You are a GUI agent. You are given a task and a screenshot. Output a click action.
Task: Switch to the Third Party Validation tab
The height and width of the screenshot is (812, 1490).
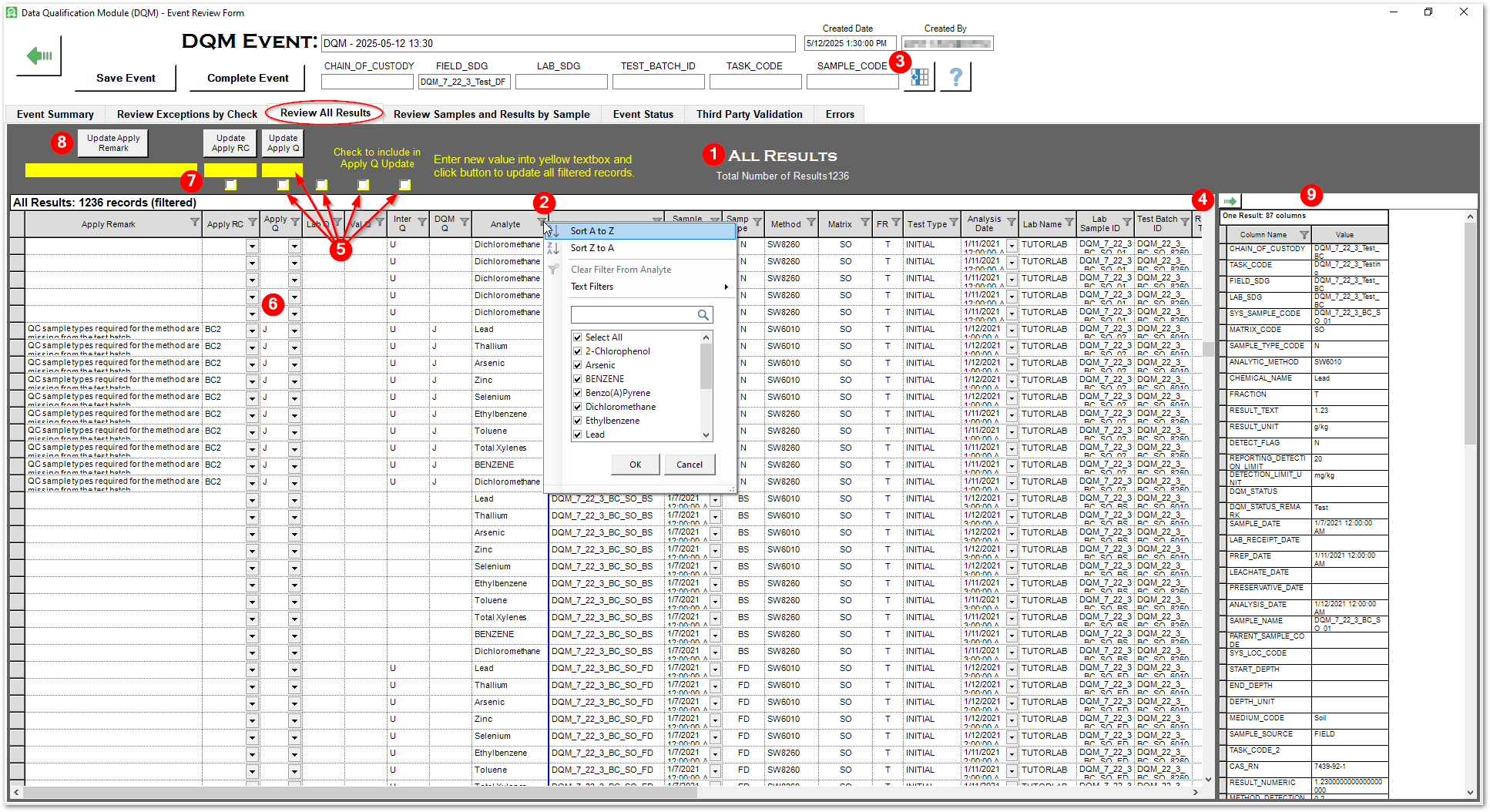click(748, 114)
